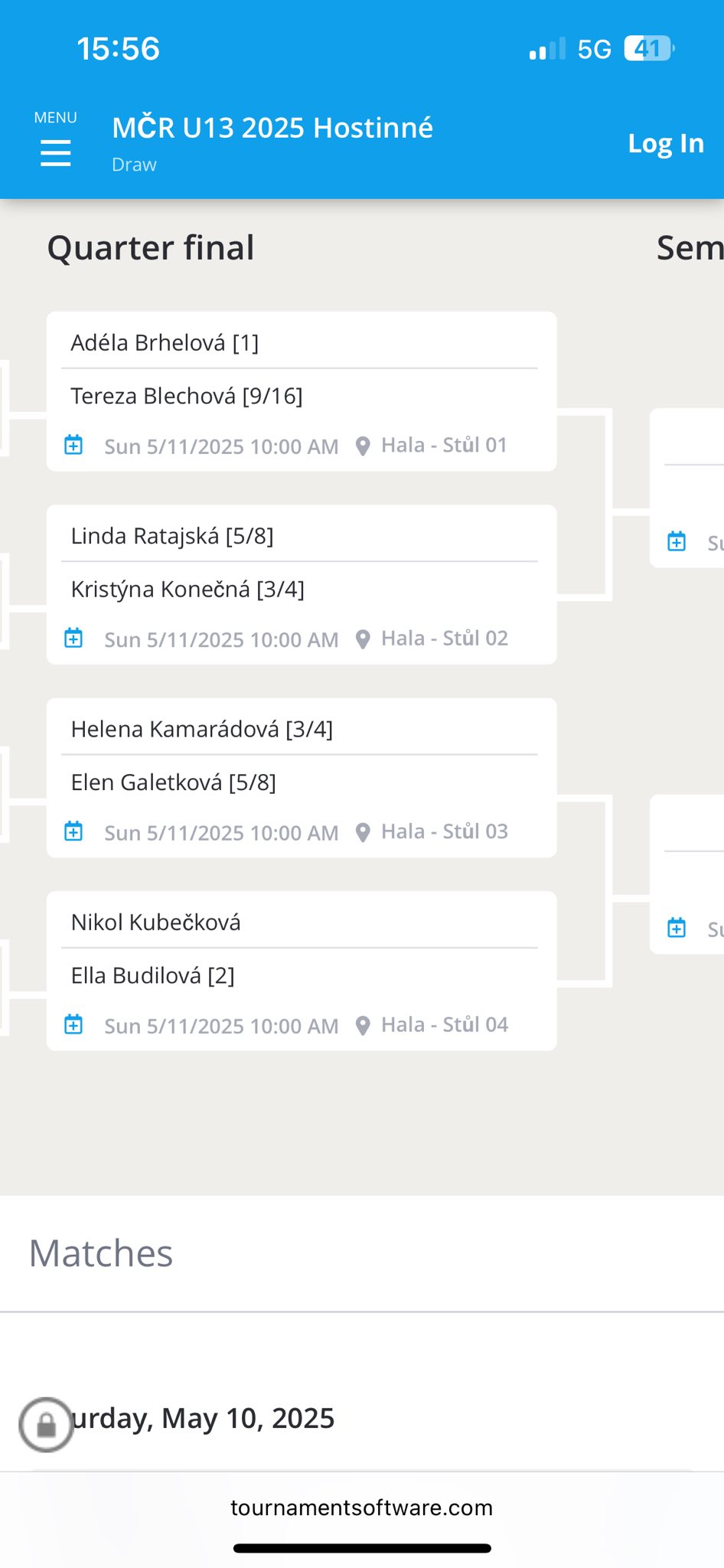Tap the Log In link
Screen dimensions: 724x1568
coord(665,144)
